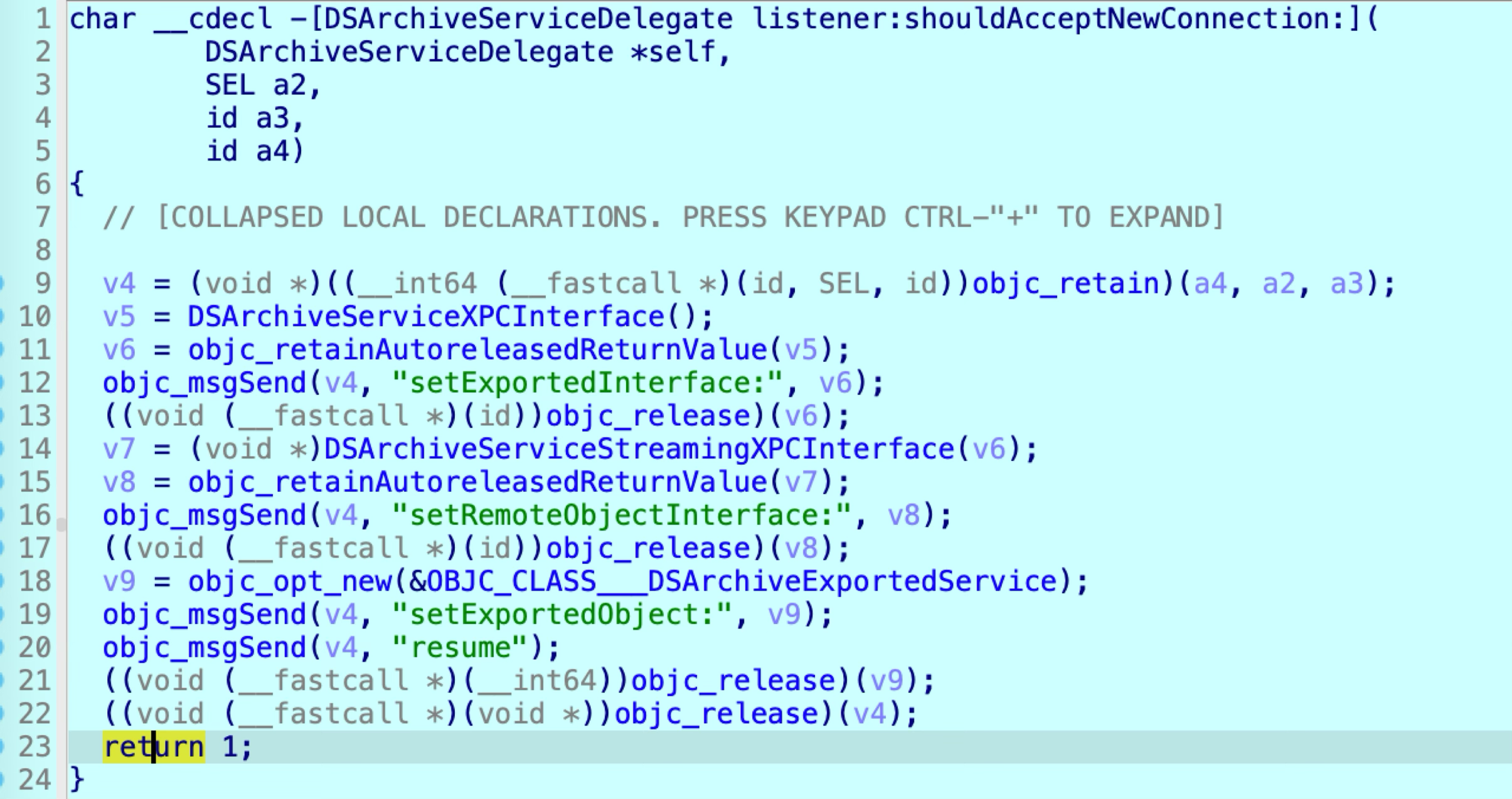Screen dimensions: 1512x799
Task: Click objc_msgSend on line 12
Action: point(205,383)
